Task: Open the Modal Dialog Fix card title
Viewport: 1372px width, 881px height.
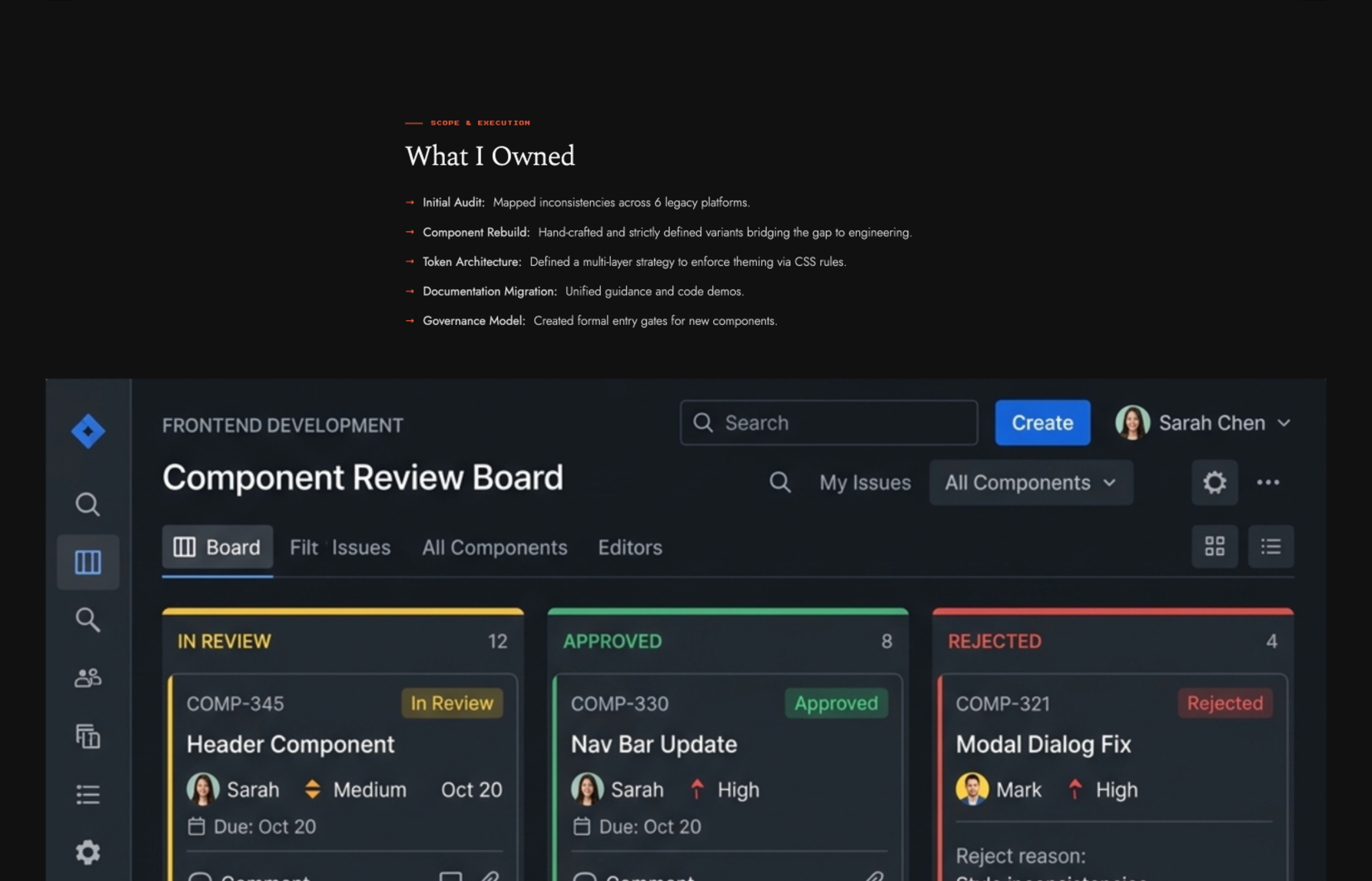Action: (x=1044, y=744)
